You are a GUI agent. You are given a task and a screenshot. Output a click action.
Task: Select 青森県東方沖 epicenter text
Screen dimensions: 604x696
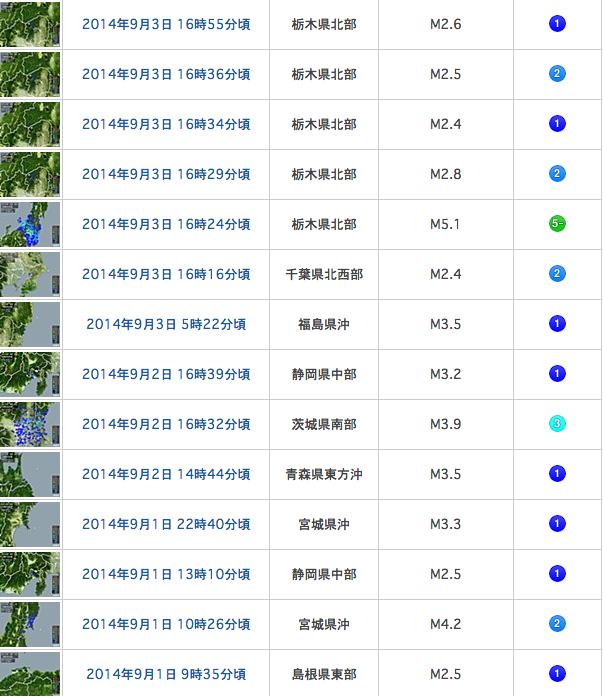(324, 474)
